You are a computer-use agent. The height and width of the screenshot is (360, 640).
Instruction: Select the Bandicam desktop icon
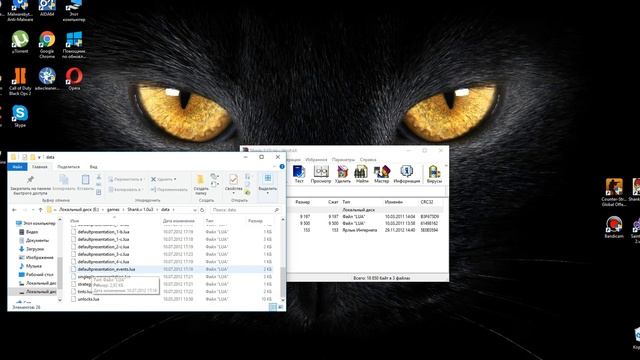(613, 227)
